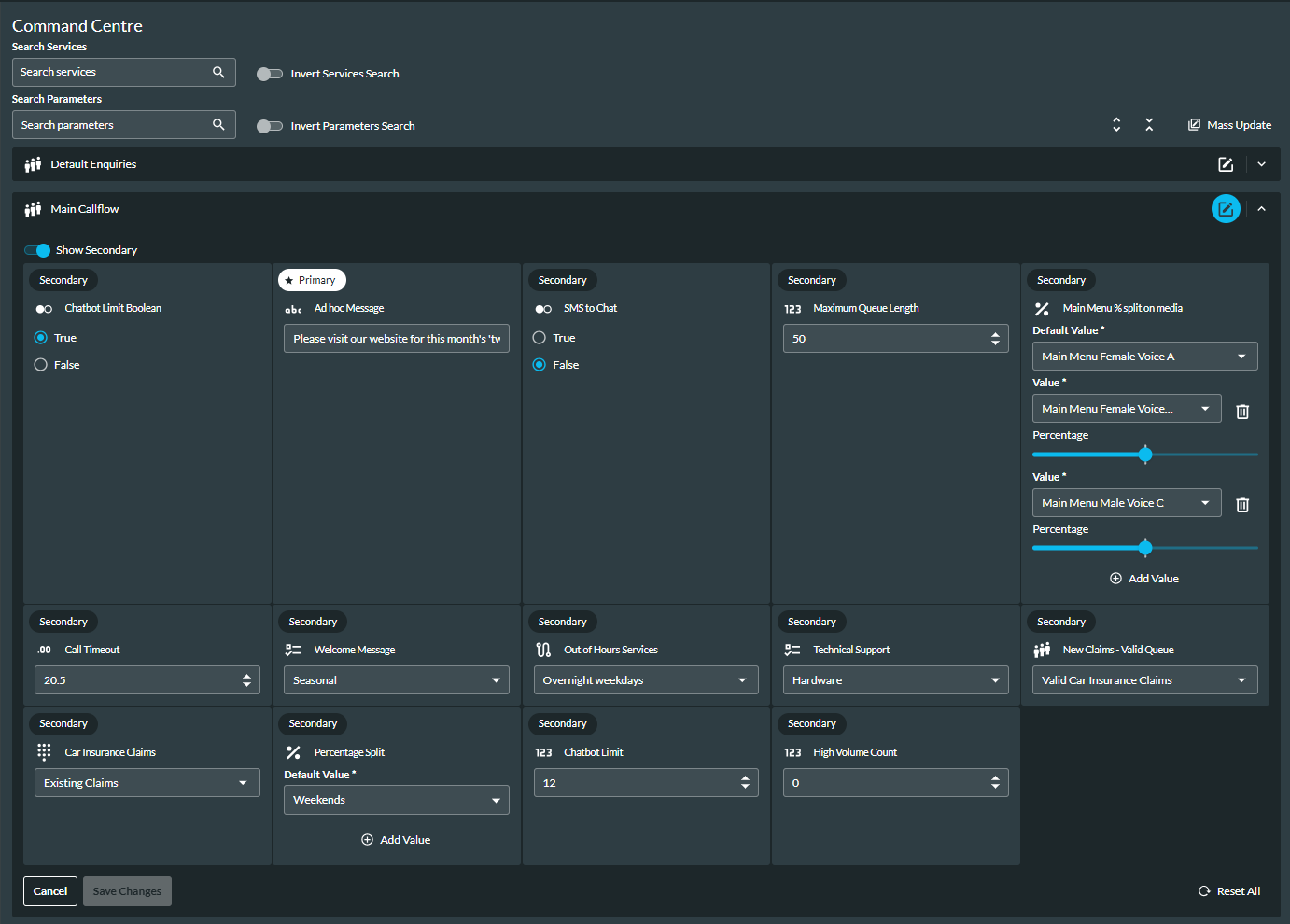Click the collapse all arrows icon

pos(1149,125)
